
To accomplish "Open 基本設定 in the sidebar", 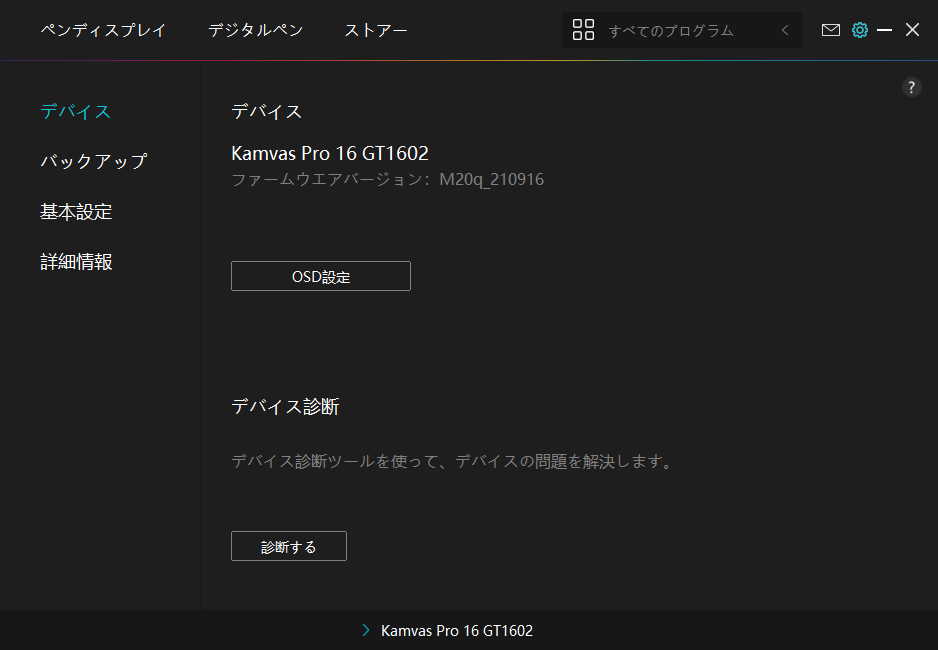I will (x=76, y=212).
